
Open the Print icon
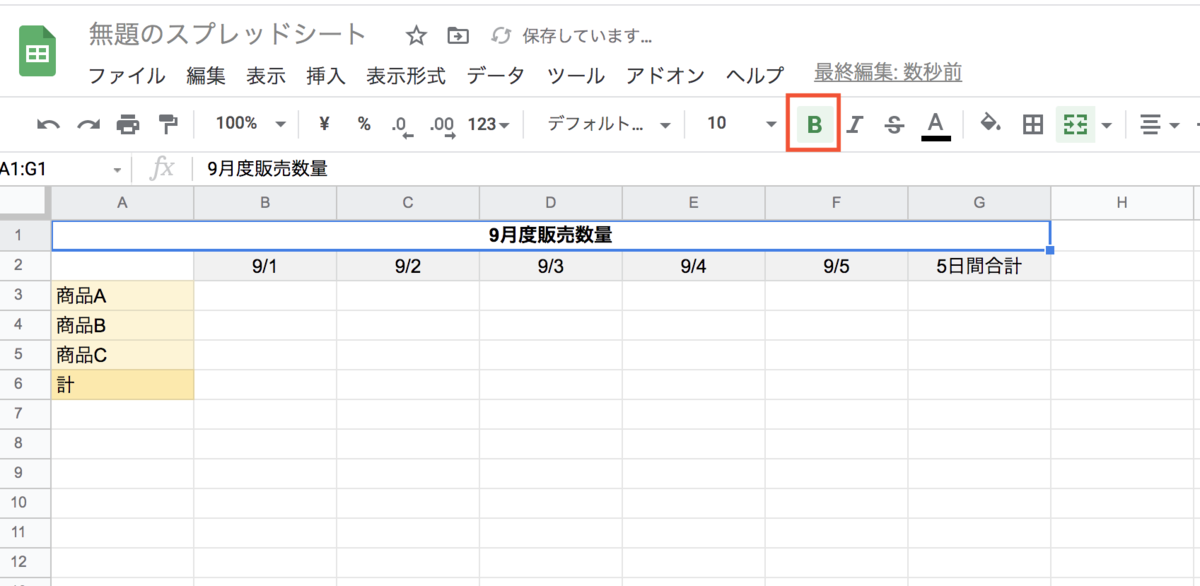point(128,124)
